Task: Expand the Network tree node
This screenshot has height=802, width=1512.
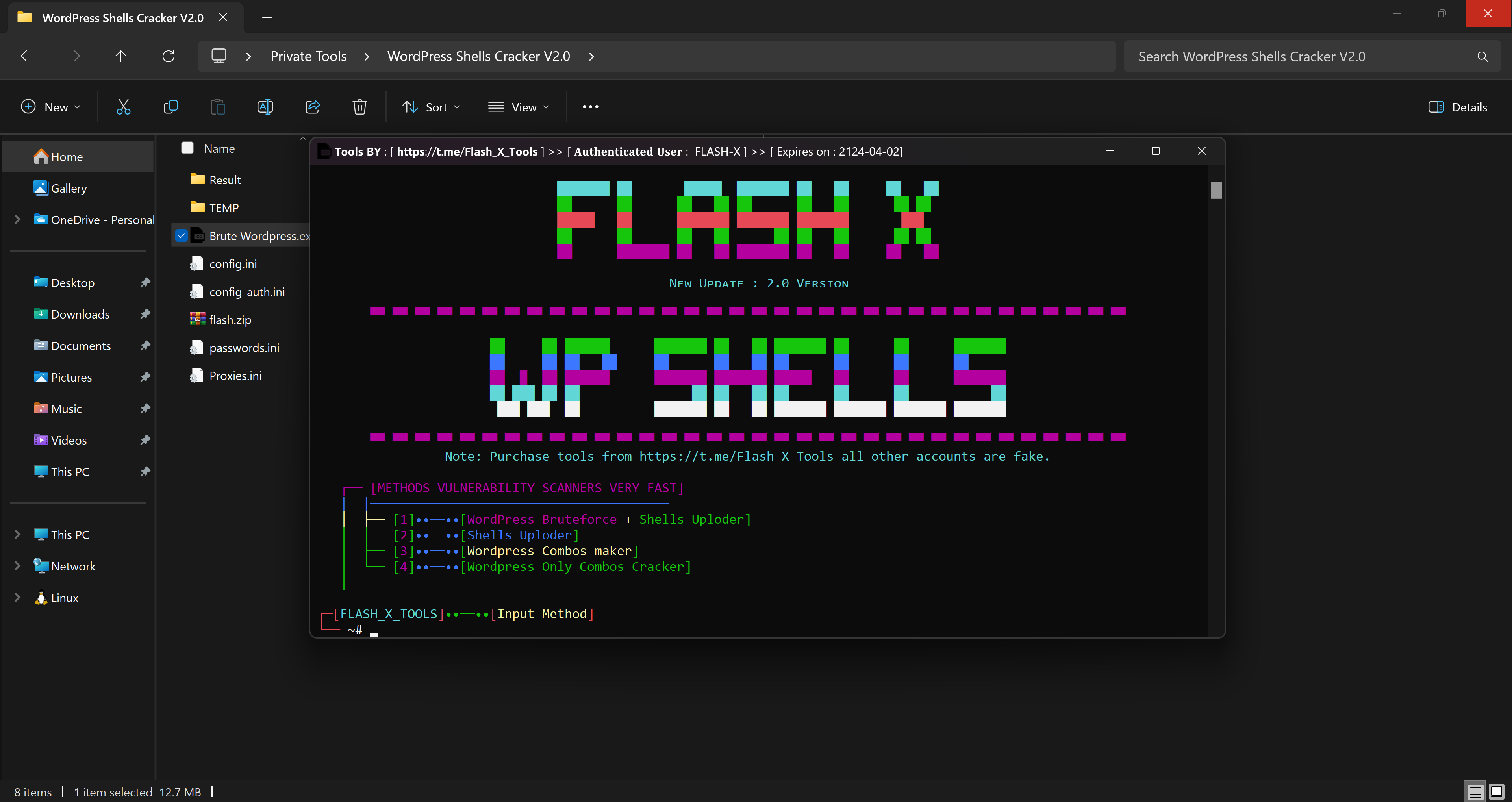Action: (x=18, y=566)
